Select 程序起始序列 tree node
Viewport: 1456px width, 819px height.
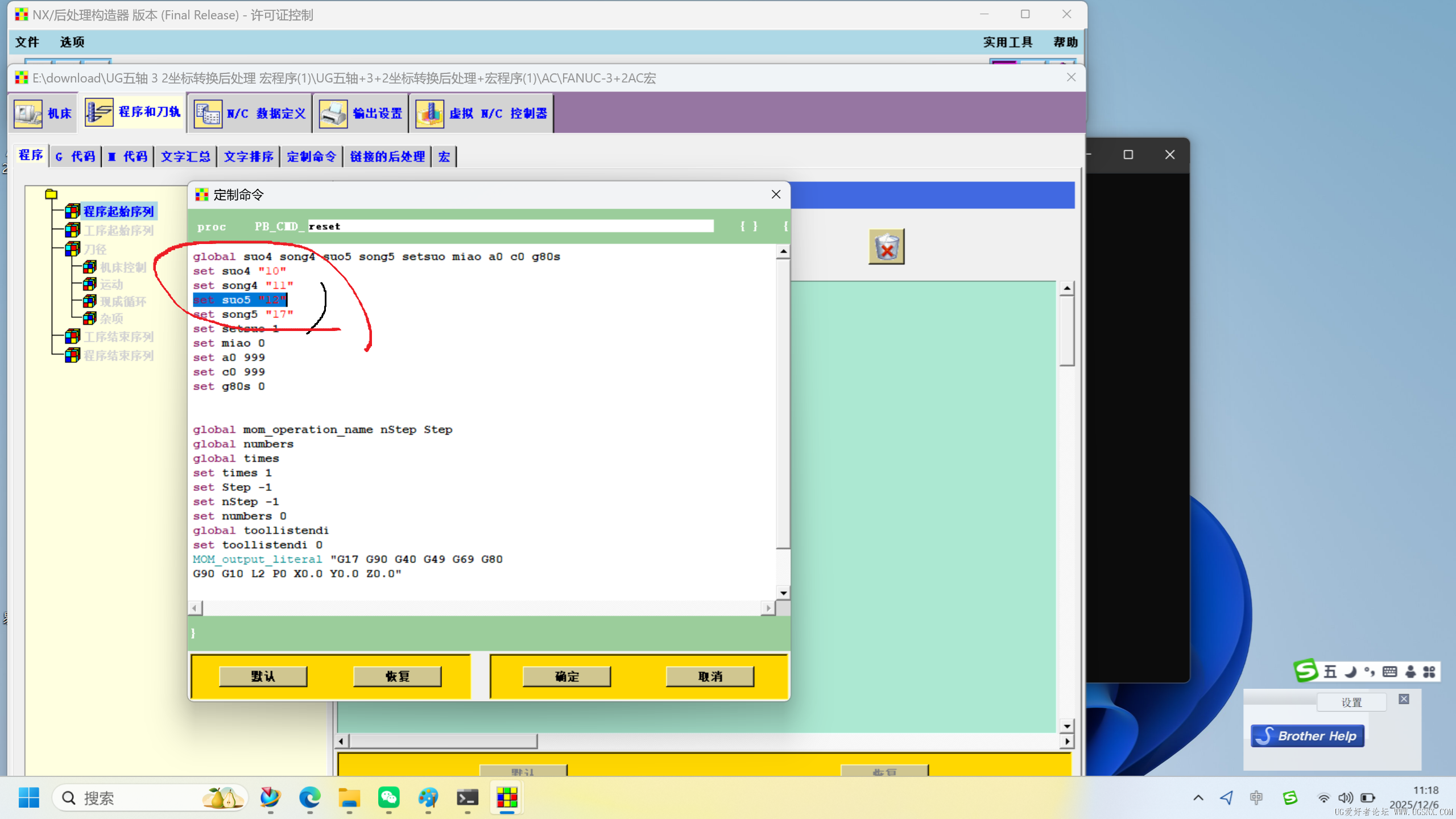[118, 212]
